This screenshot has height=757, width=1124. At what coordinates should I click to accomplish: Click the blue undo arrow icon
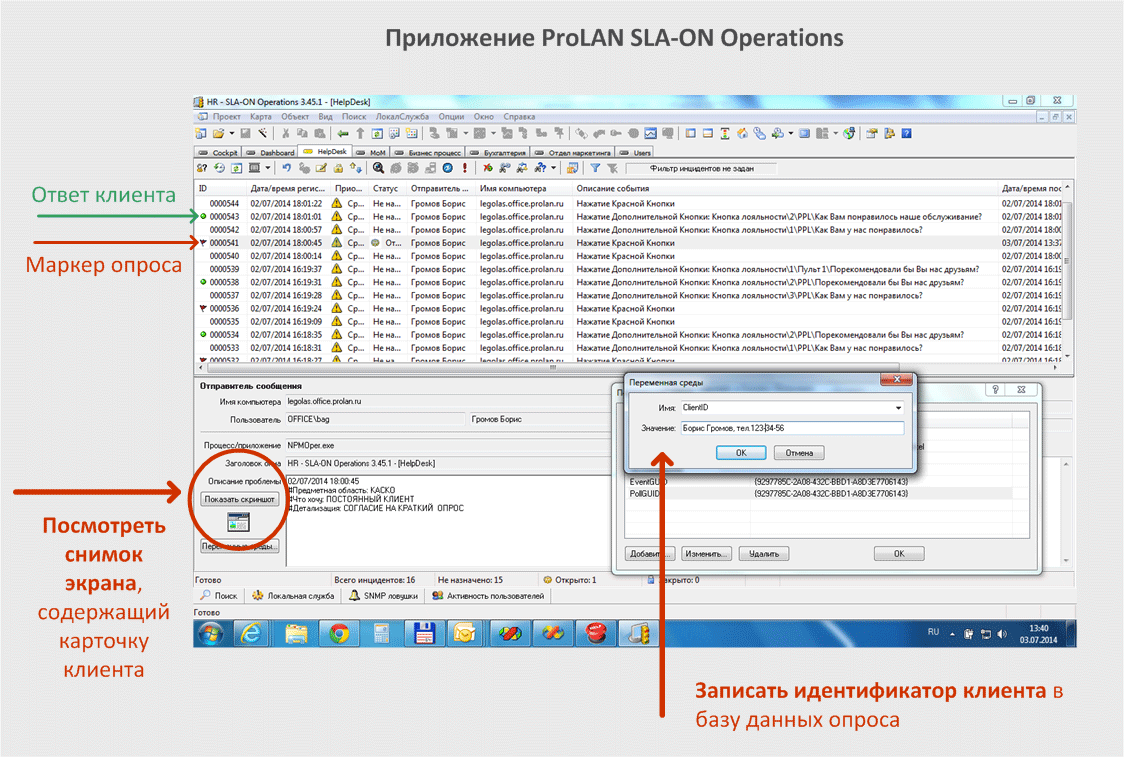287,168
